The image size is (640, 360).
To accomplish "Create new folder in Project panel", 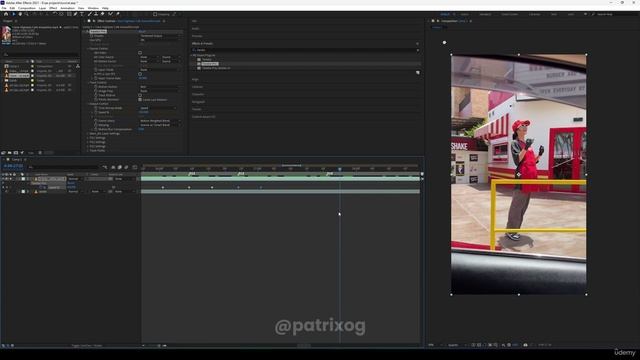I will tap(9, 153).
